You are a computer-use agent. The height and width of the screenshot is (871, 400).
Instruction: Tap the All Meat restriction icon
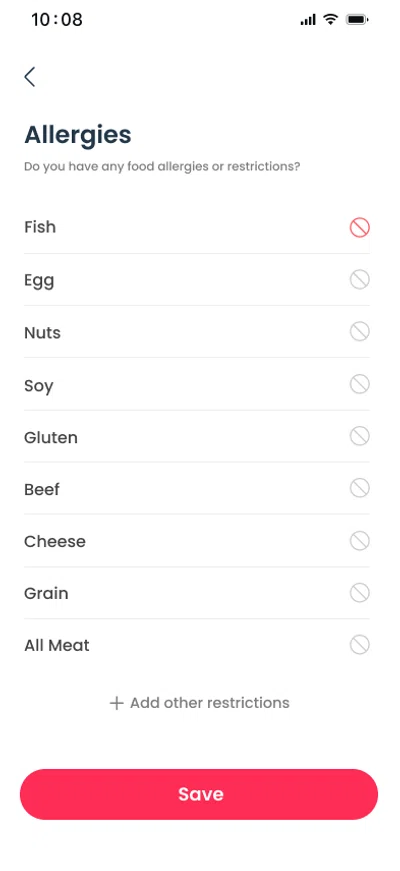[359, 645]
